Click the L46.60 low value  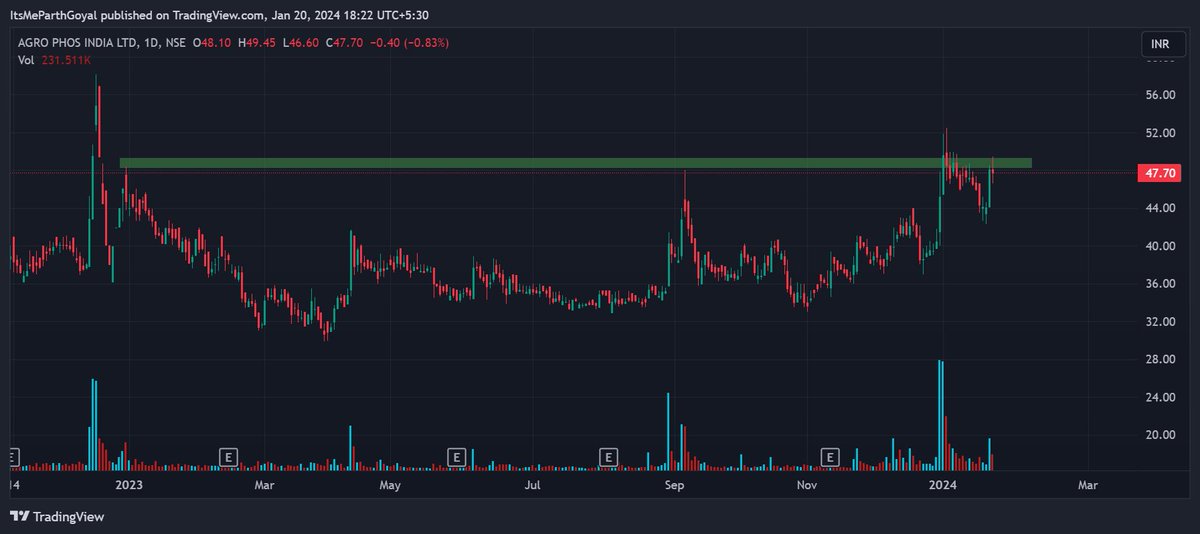point(303,43)
